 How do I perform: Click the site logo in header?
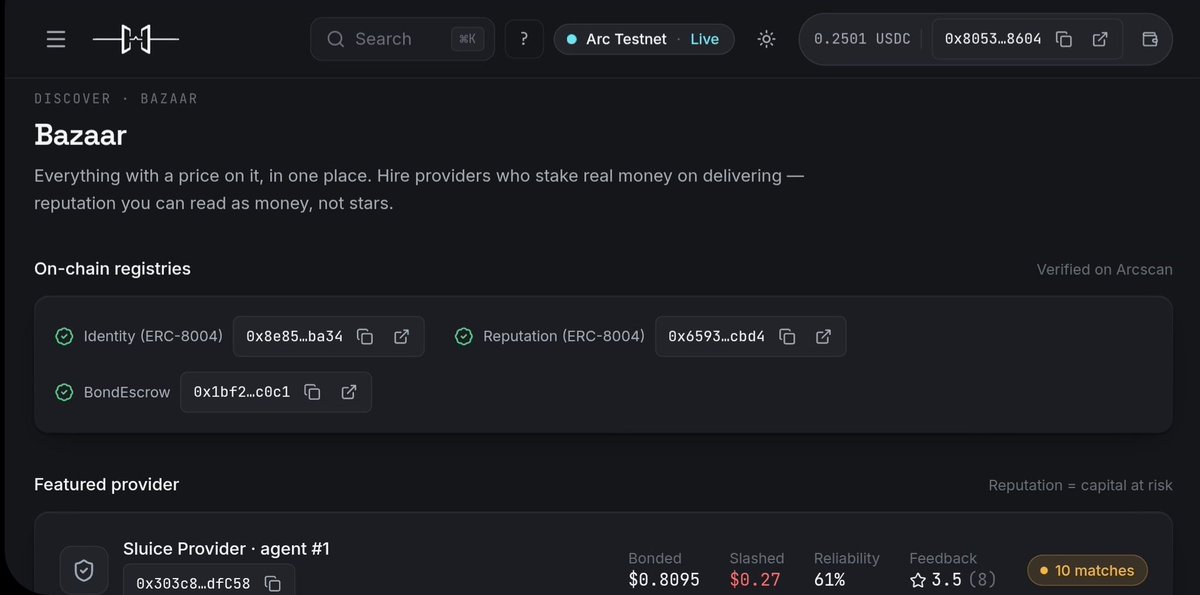point(136,39)
